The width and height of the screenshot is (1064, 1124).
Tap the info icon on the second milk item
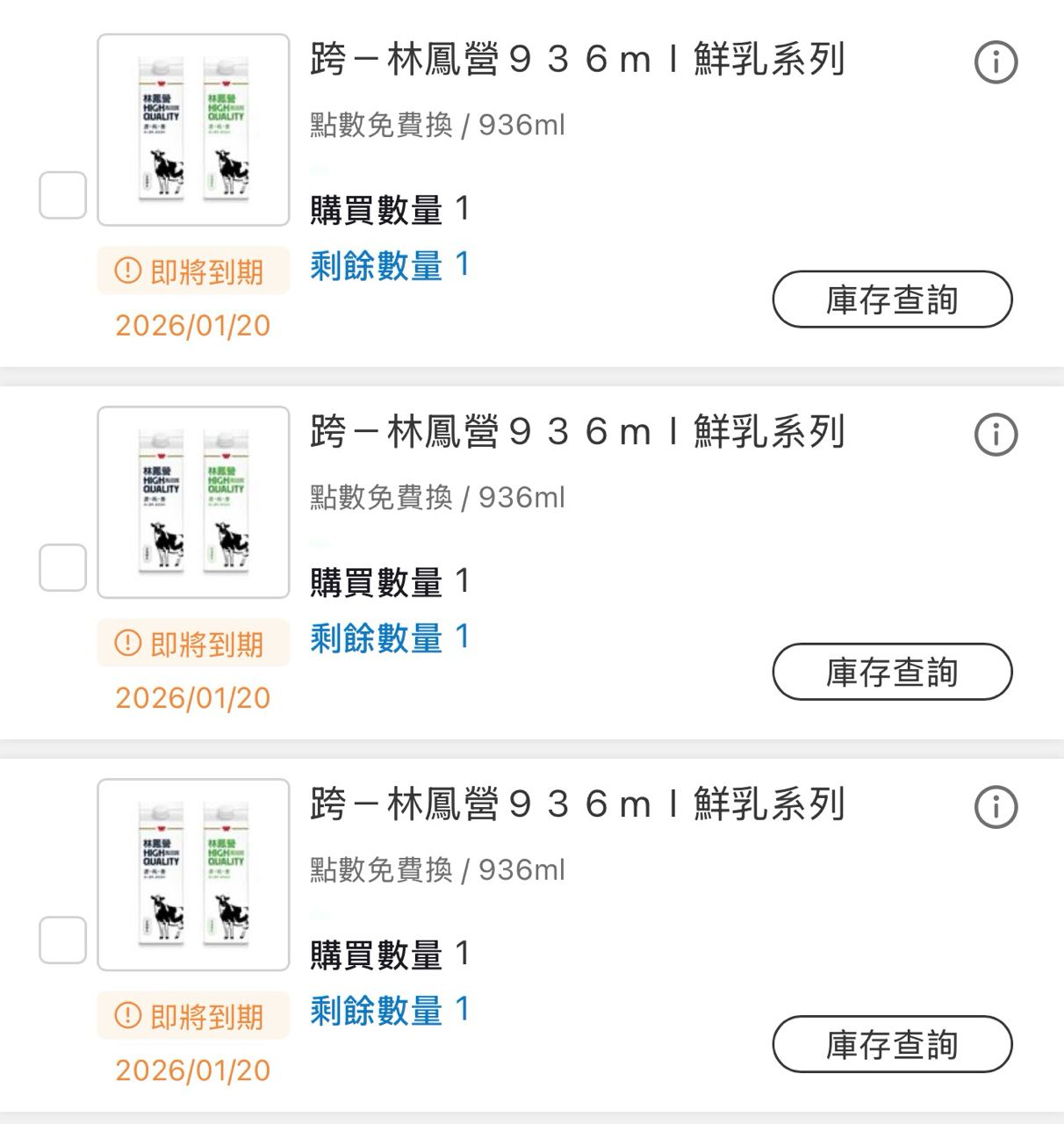pyautogui.click(x=996, y=435)
